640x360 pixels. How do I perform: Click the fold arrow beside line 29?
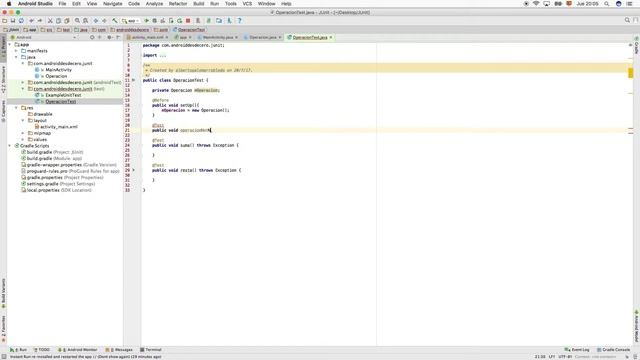tap(133, 170)
